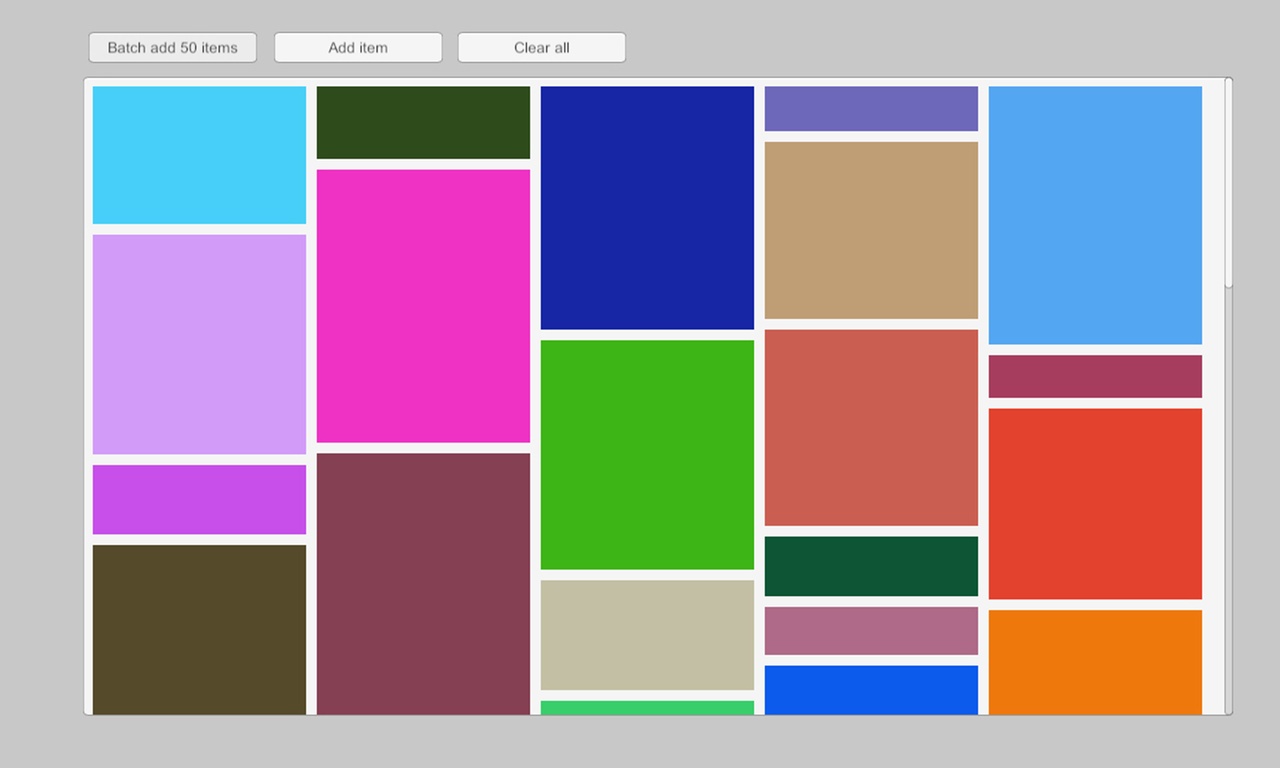
Task: Click the tan tile
Action: click(871, 230)
